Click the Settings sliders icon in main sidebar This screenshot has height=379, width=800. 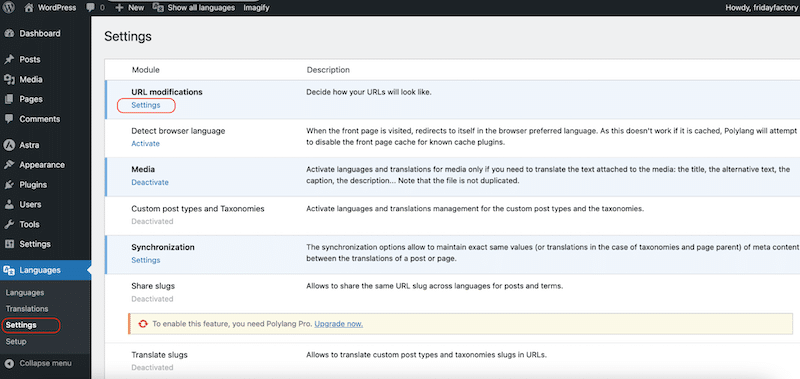click(9, 244)
